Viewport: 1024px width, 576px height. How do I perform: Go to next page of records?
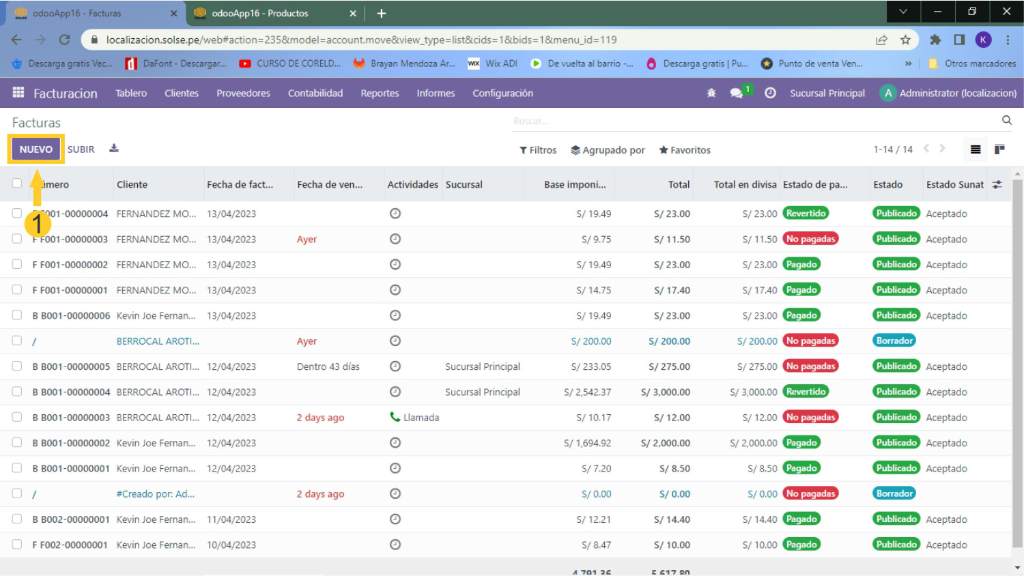click(x=942, y=150)
